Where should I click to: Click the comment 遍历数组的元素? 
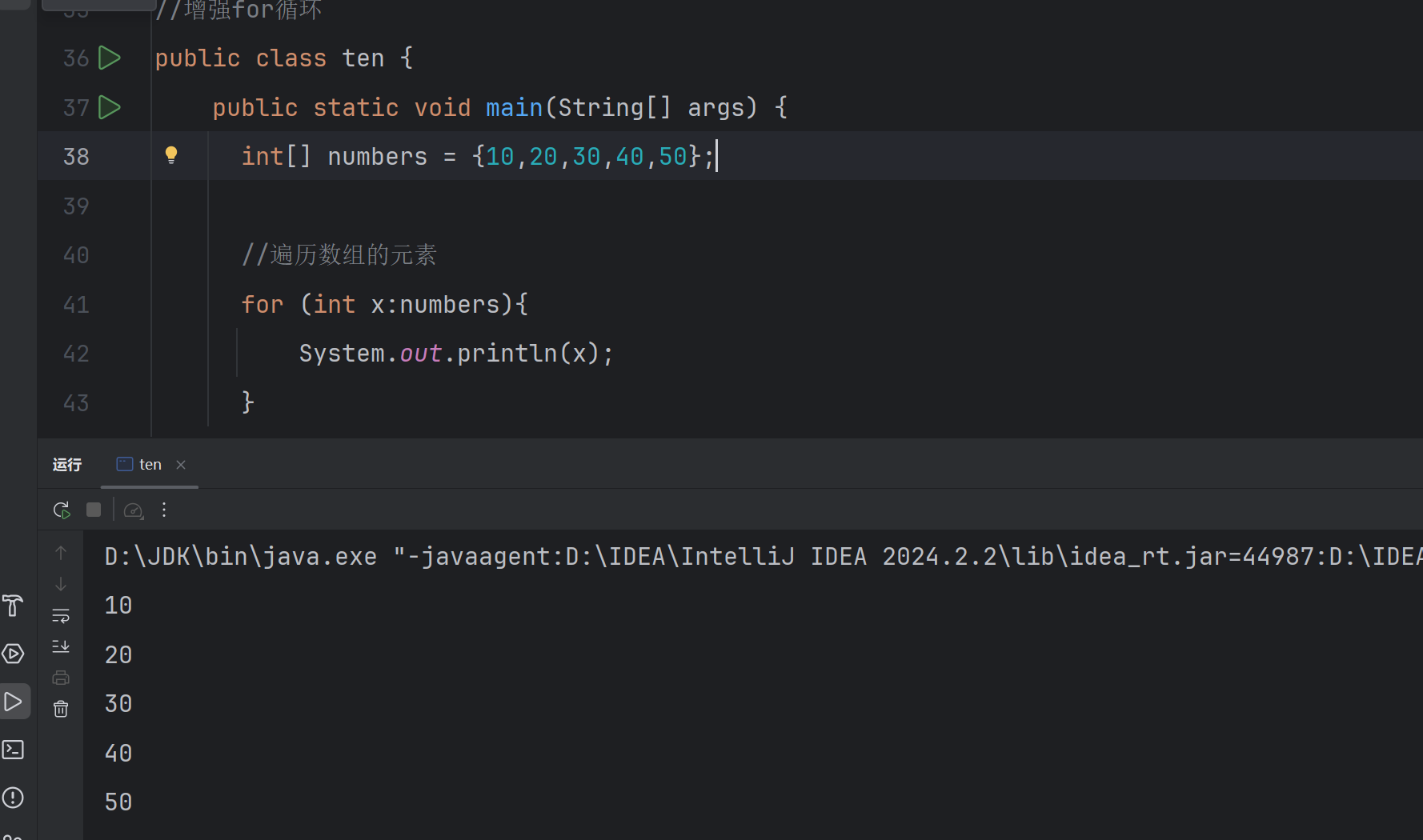click(x=339, y=254)
